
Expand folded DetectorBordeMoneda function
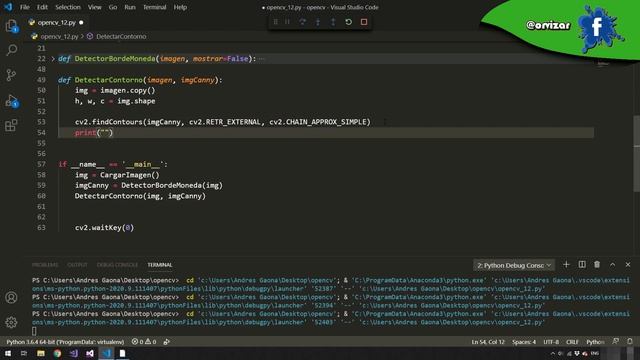[53, 59]
